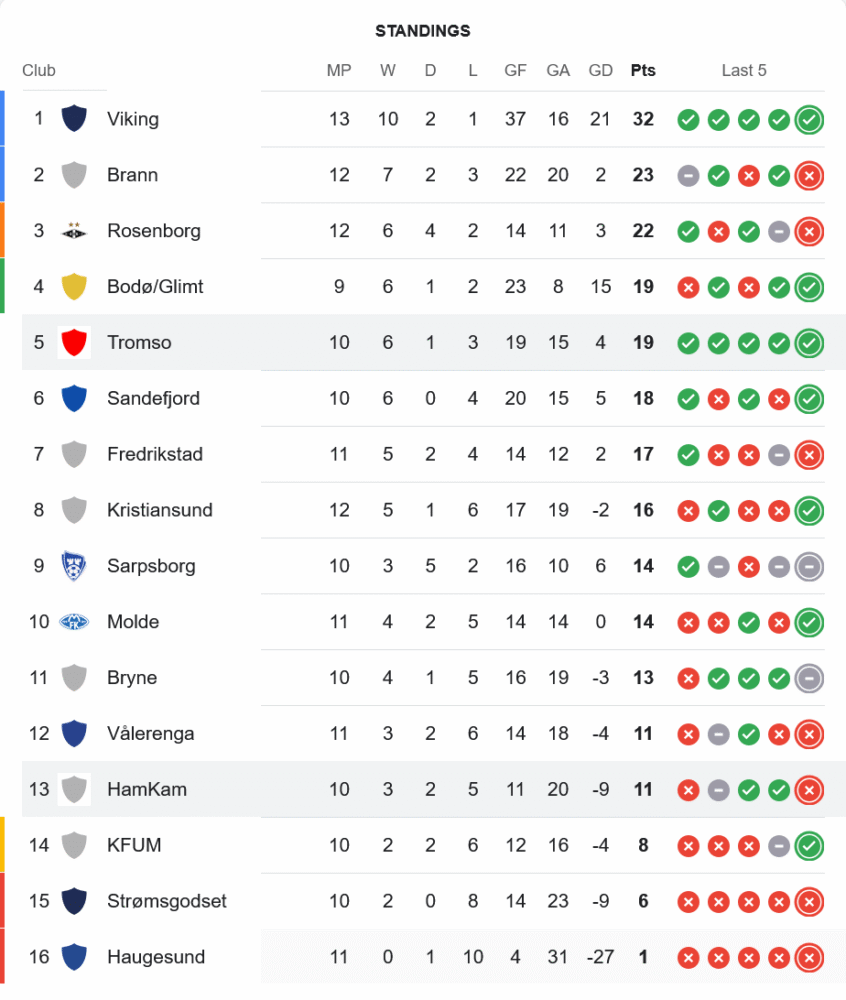Click the MP column header
This screenshot has height=1000, width=846.
tap(339, 71)
